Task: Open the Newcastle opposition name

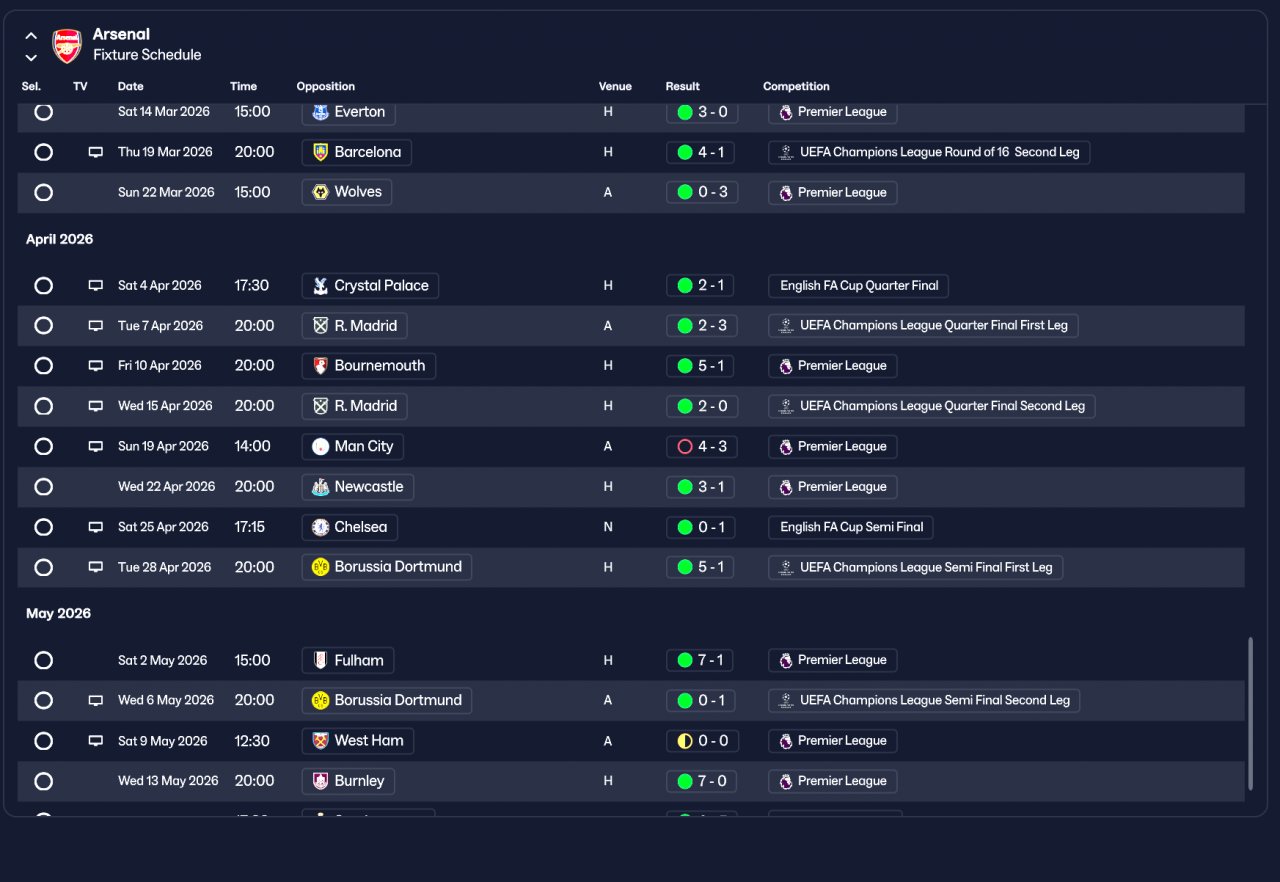Action: click(369, 487)
